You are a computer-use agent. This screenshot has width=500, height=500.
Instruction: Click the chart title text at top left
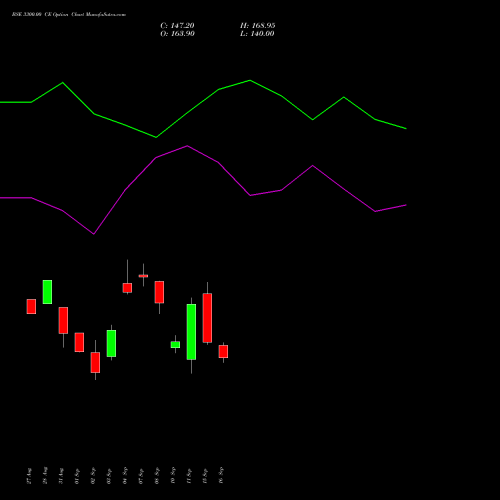[69, 15]
